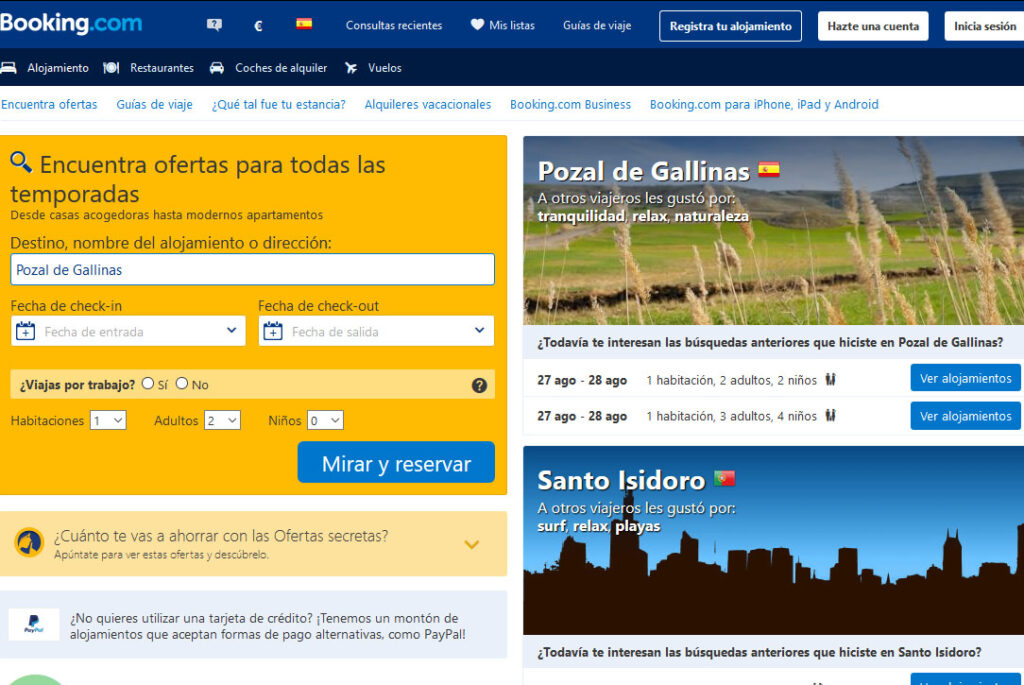The width and height of the screenshot is (1024, 685).
Task: Open the help chat bubble icon
Action: point(214,25)
